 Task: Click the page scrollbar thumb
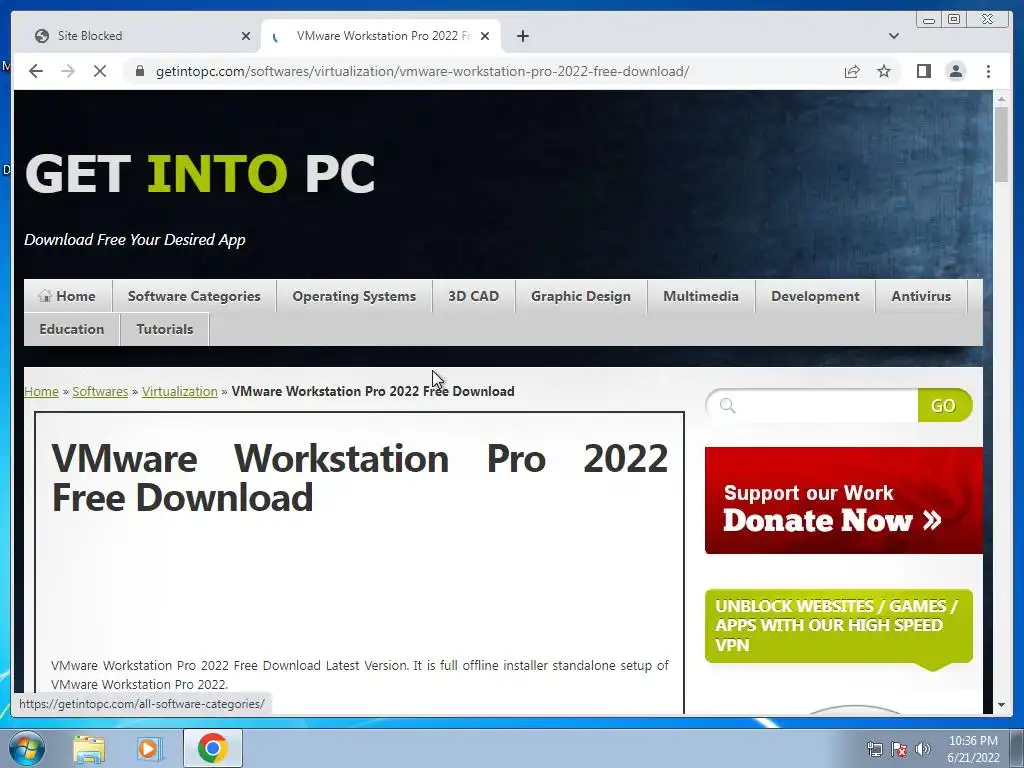pos(1001,144)
